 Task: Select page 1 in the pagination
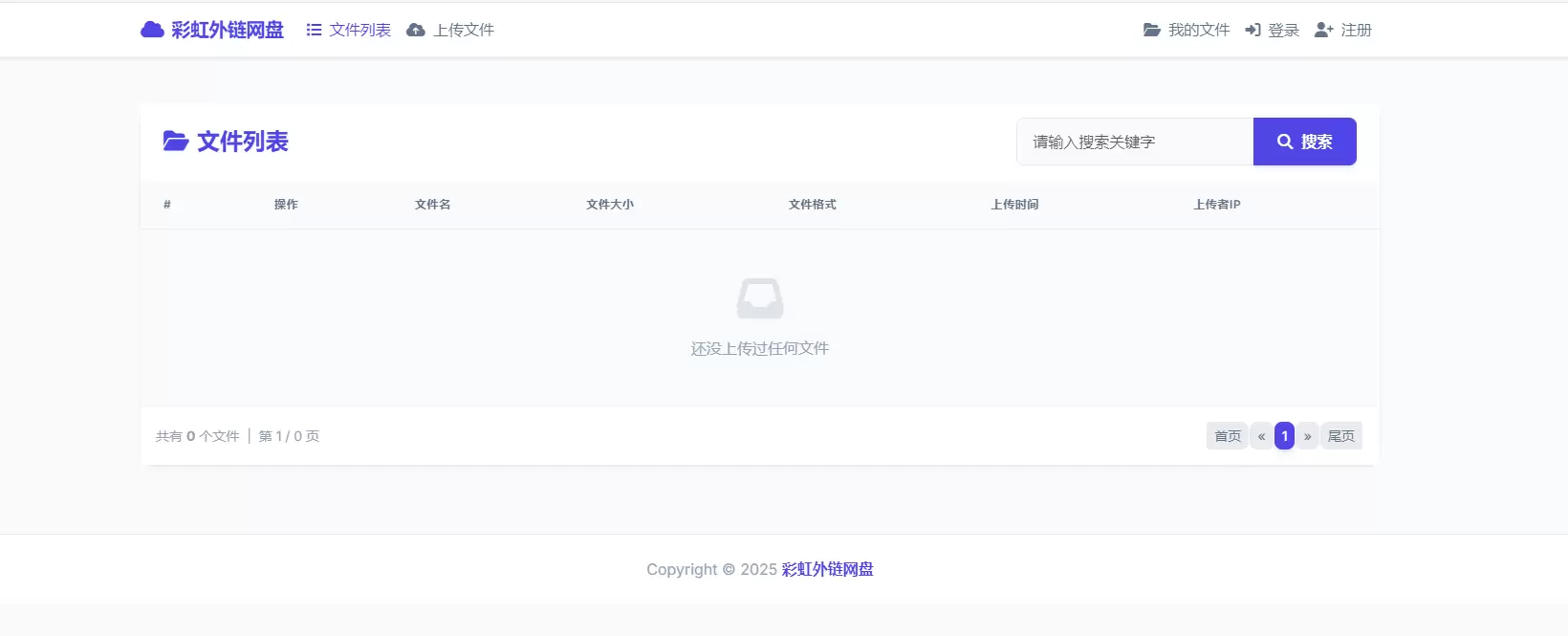(x=1284, y=436)
